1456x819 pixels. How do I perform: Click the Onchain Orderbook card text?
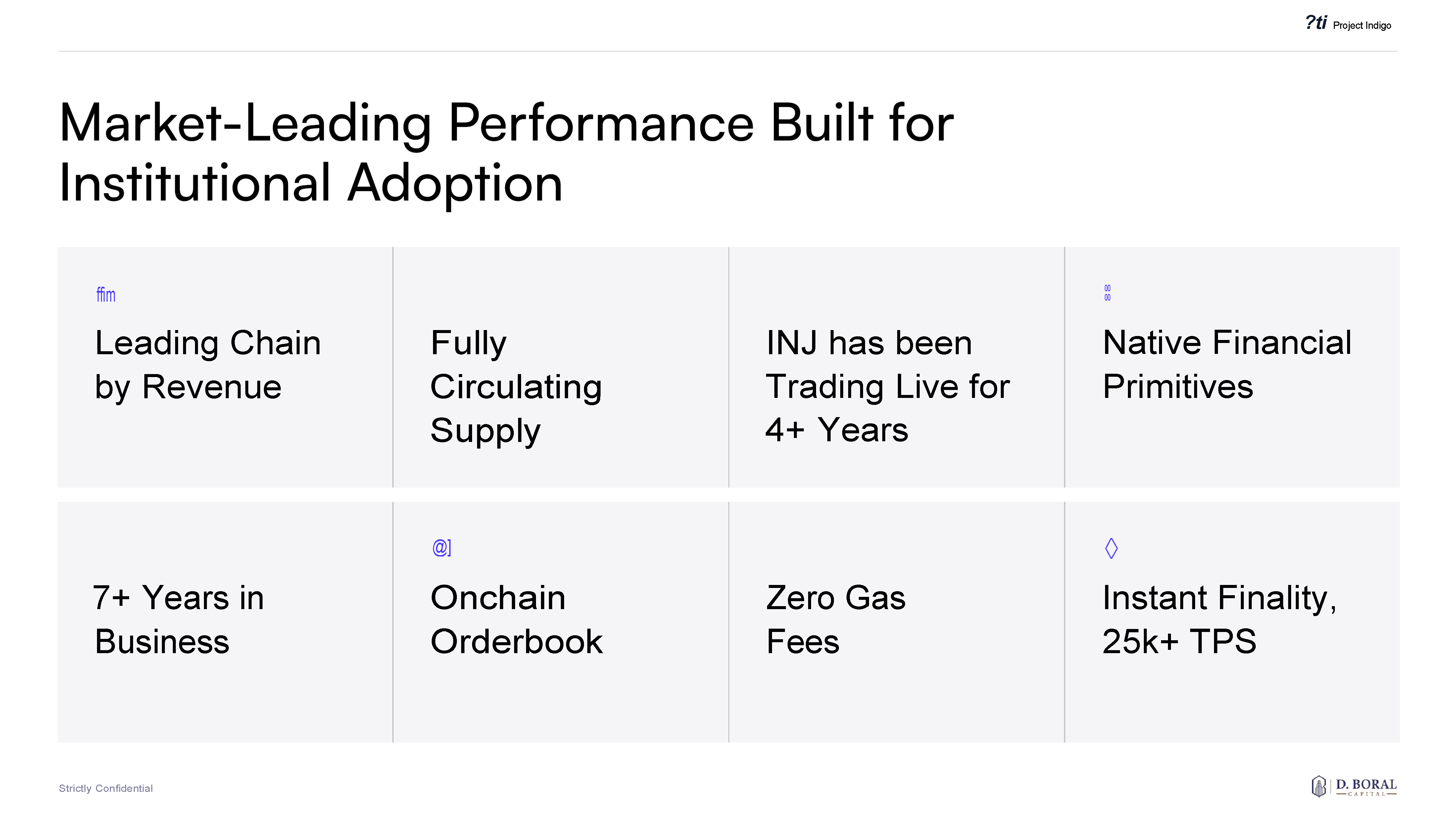tap(516, 619)
